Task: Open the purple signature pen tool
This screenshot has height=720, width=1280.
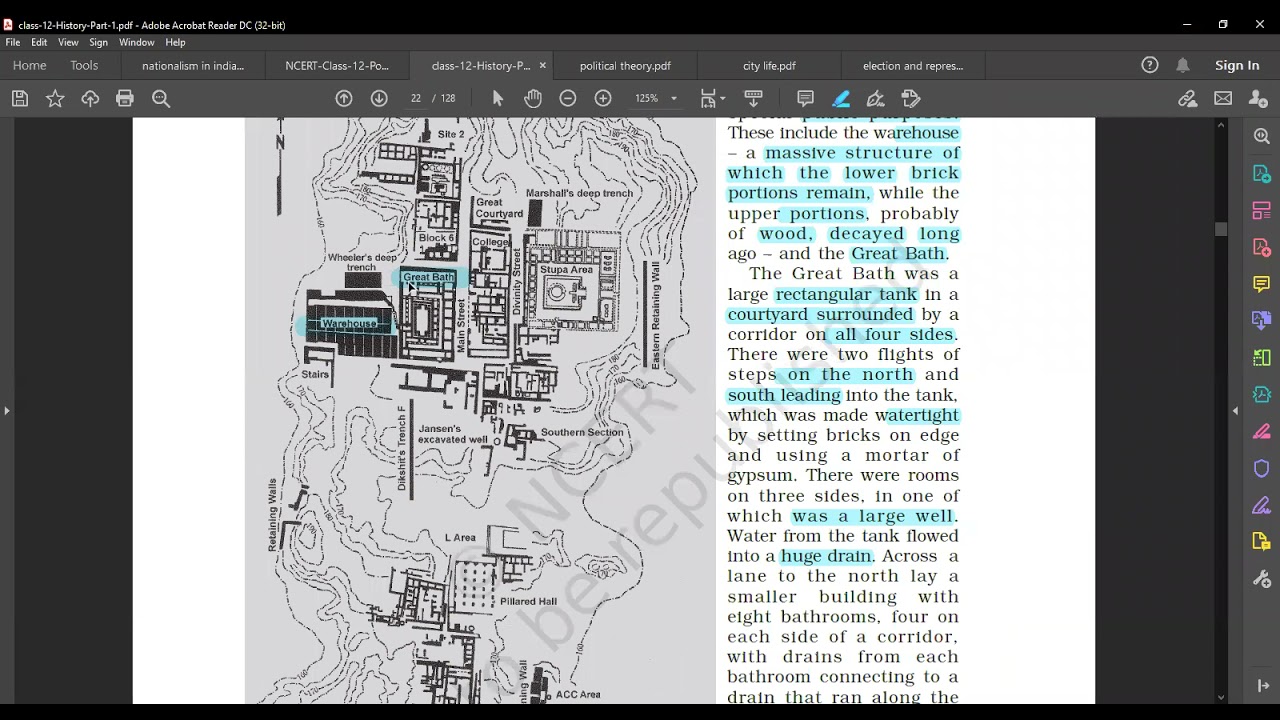Action: pyautogui.click(x=1262, y=505)
